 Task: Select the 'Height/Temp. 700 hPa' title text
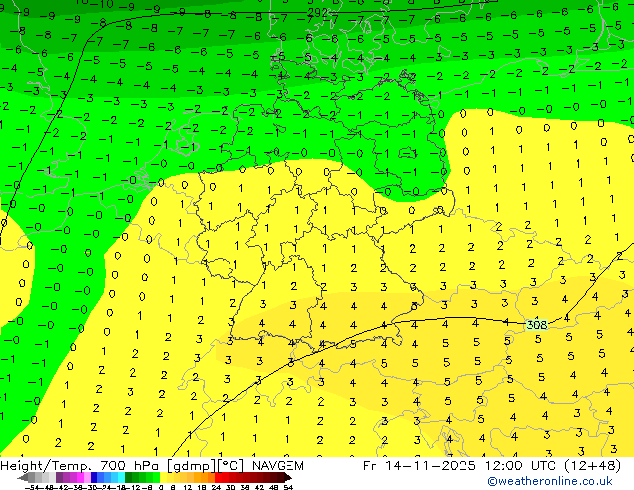pos(80,466)
